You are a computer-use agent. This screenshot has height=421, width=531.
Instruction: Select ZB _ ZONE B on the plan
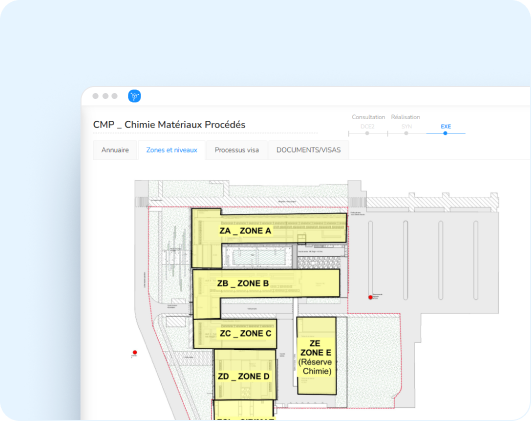tap(243, 283)
